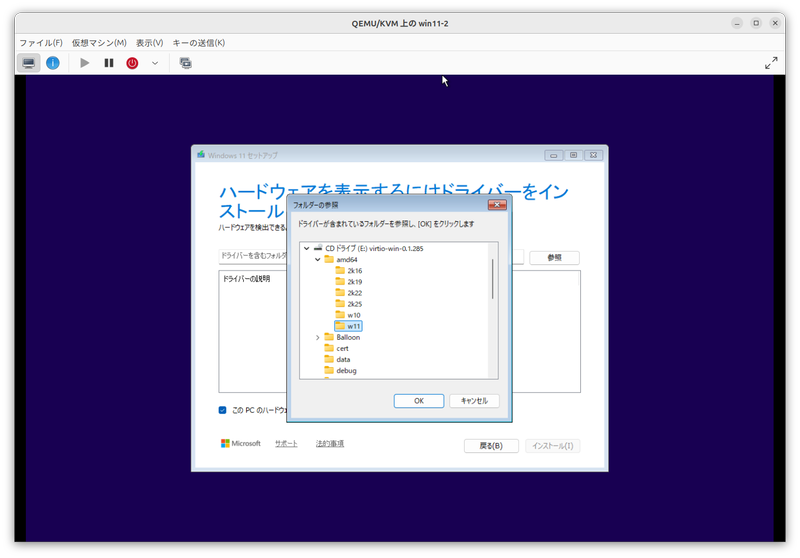Screen dimensions: 800x558
Task: Collapse the amd64 folder node
Action: coord(317,260)
